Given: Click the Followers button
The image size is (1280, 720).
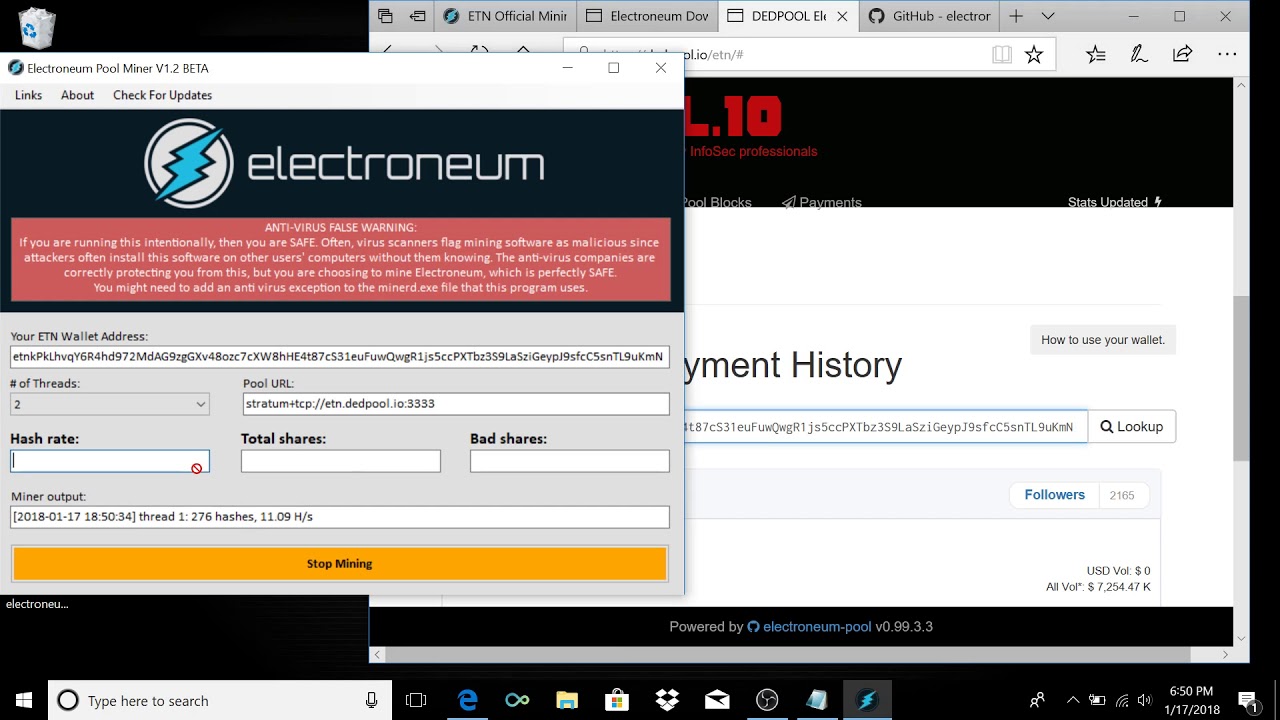Looking at the screenshot, I should [1054, 495].
